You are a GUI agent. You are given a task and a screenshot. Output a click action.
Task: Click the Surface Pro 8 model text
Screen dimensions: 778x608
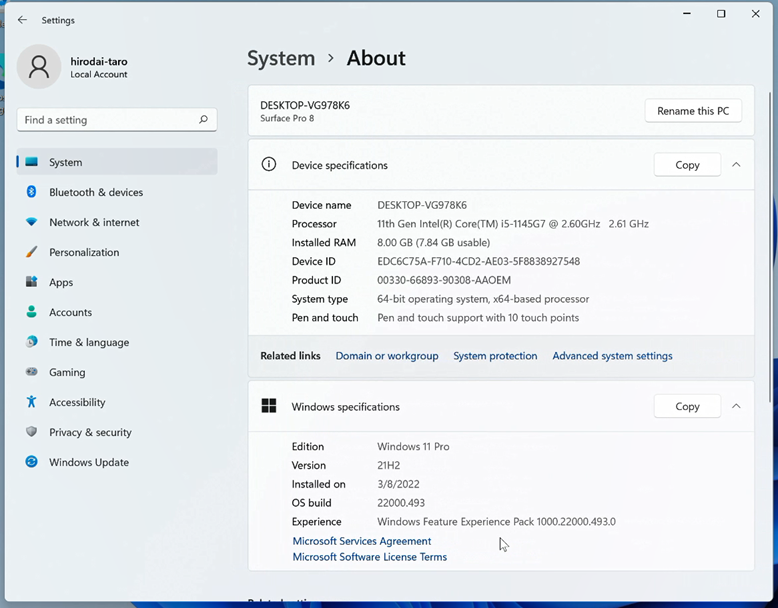[287, 118]
